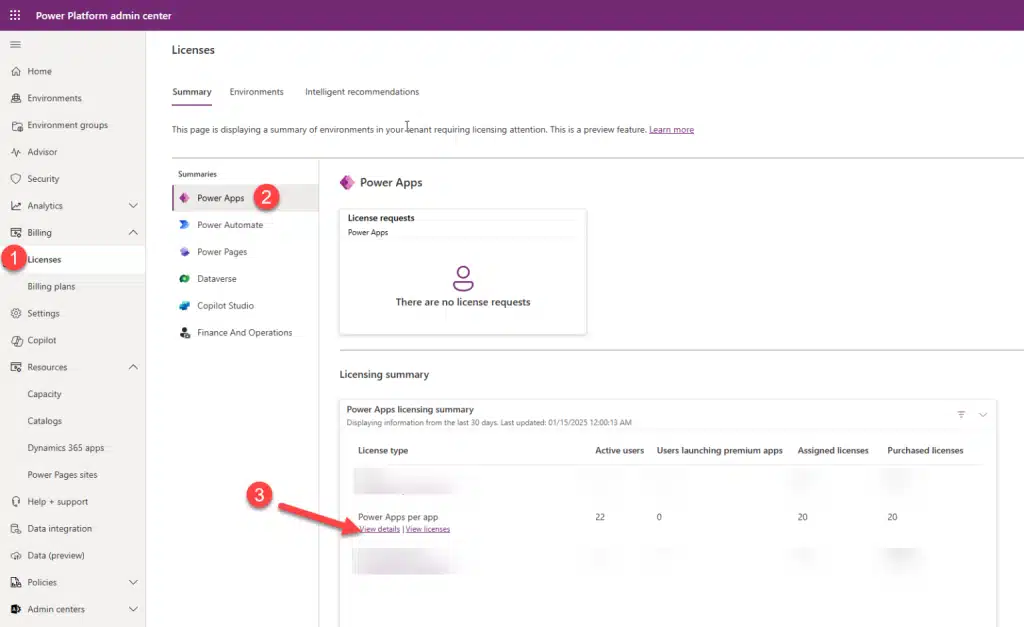This screenshot has height=627, width=1024.
Task: Click the Power Pages summary icon
Action: click(x=185, y=251)
